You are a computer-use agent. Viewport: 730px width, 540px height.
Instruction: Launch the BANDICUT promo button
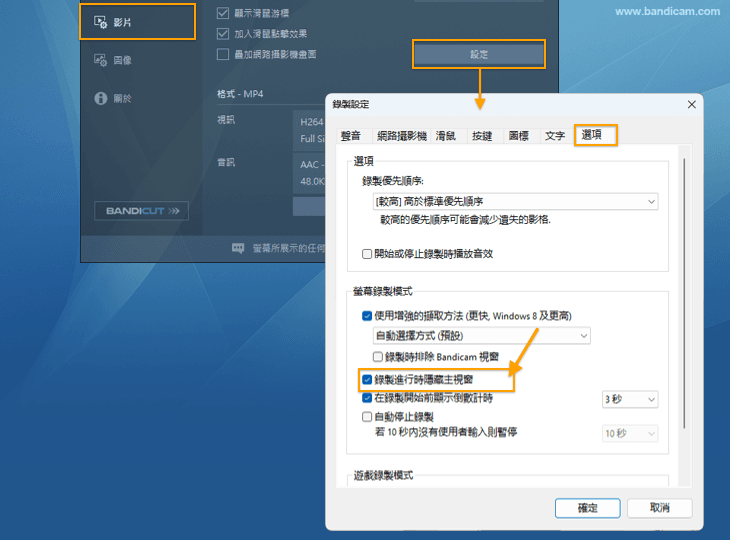point(140,211)
